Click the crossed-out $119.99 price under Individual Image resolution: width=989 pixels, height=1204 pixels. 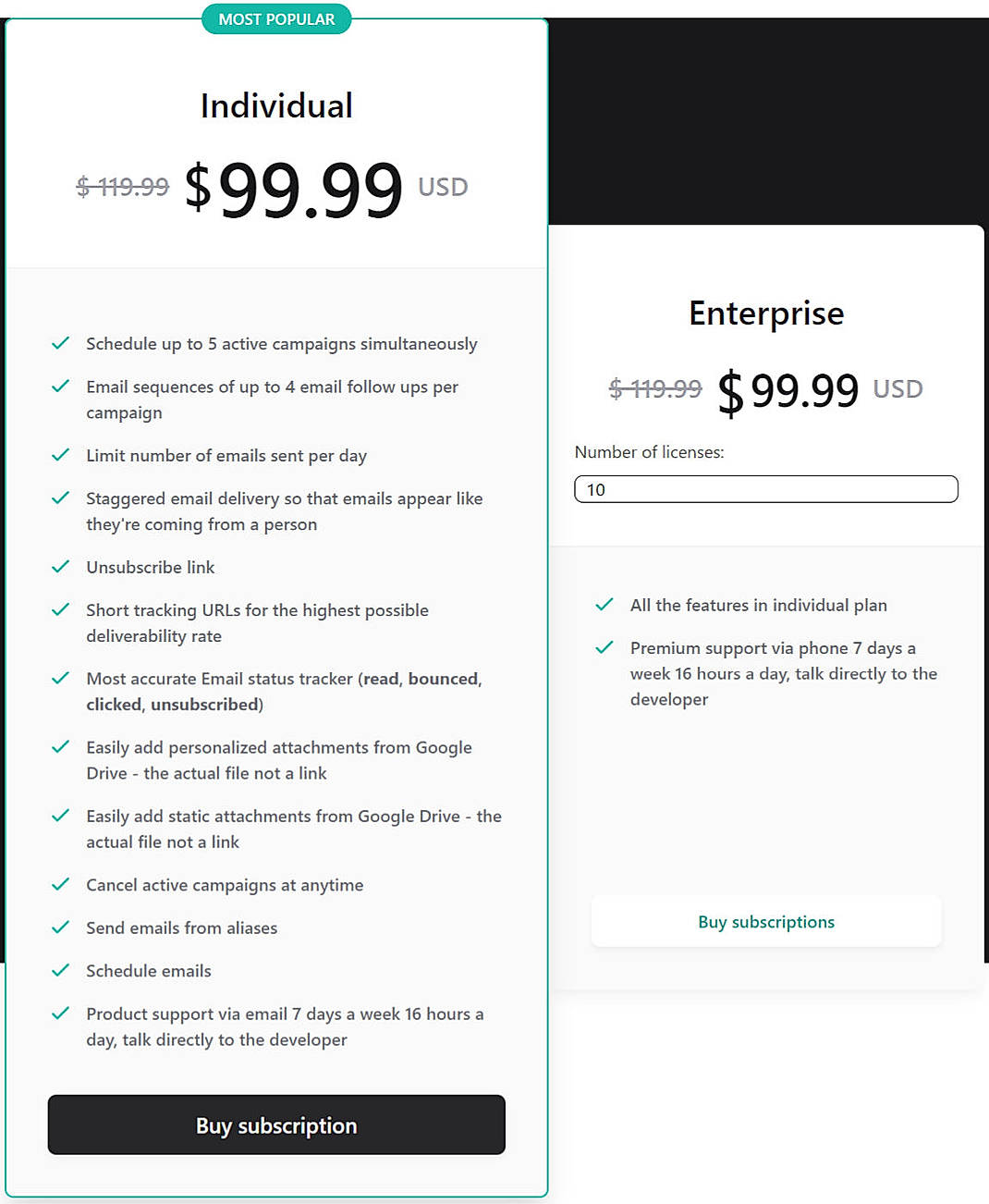[123, 186]
